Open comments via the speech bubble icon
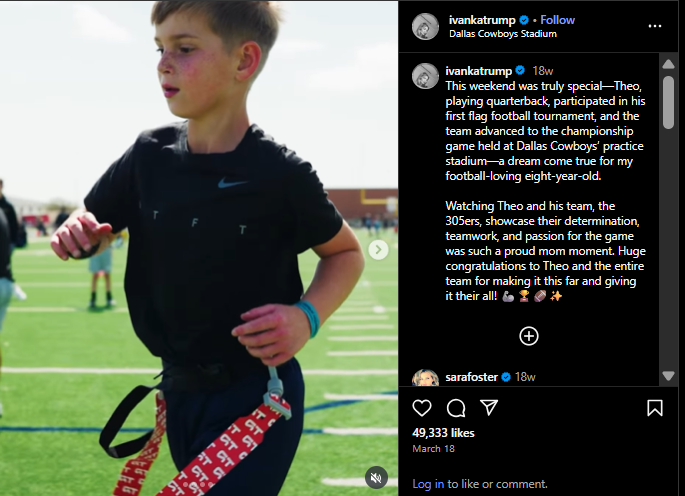 [x=456, y=408]
